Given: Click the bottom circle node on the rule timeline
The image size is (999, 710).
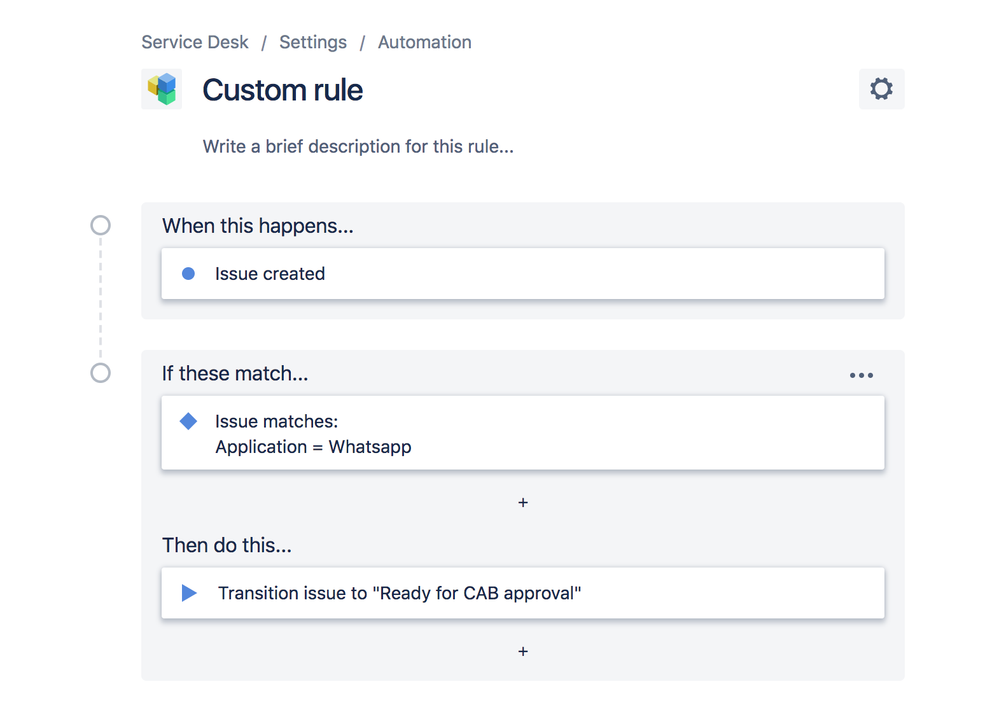Looking at the screenshot, I should (100, 373).
